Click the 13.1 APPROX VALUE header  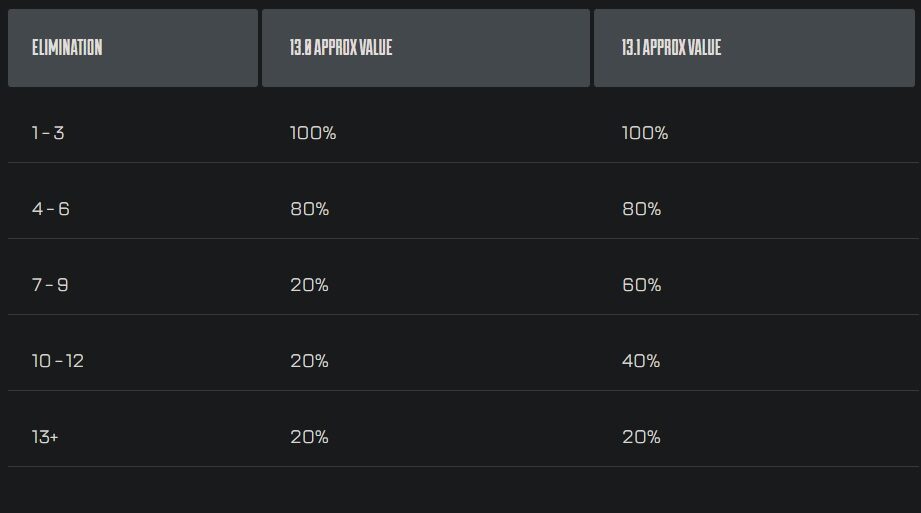tap(754, 48)
